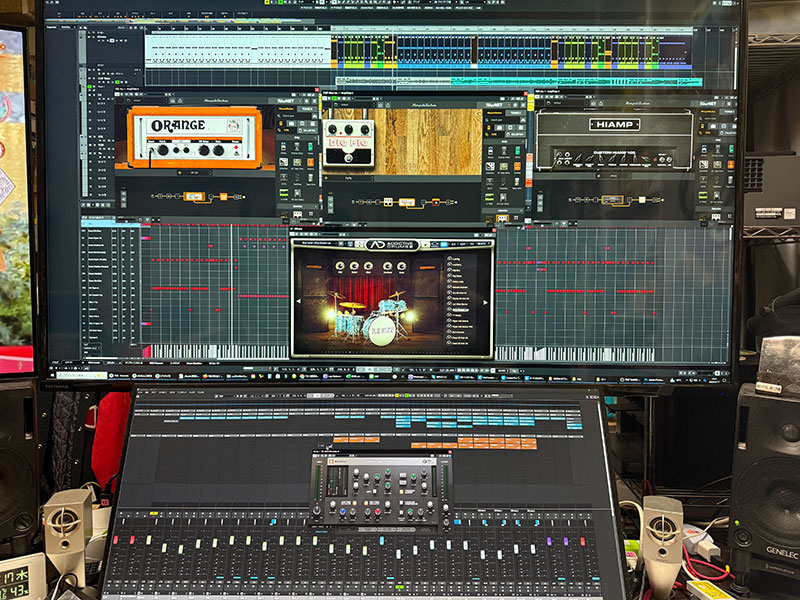Viewport: 800px width, 600px height.
Task: Open pedal model selector below the Big Pig pedal
Action: pyautogui.click(x=348, y=179)
